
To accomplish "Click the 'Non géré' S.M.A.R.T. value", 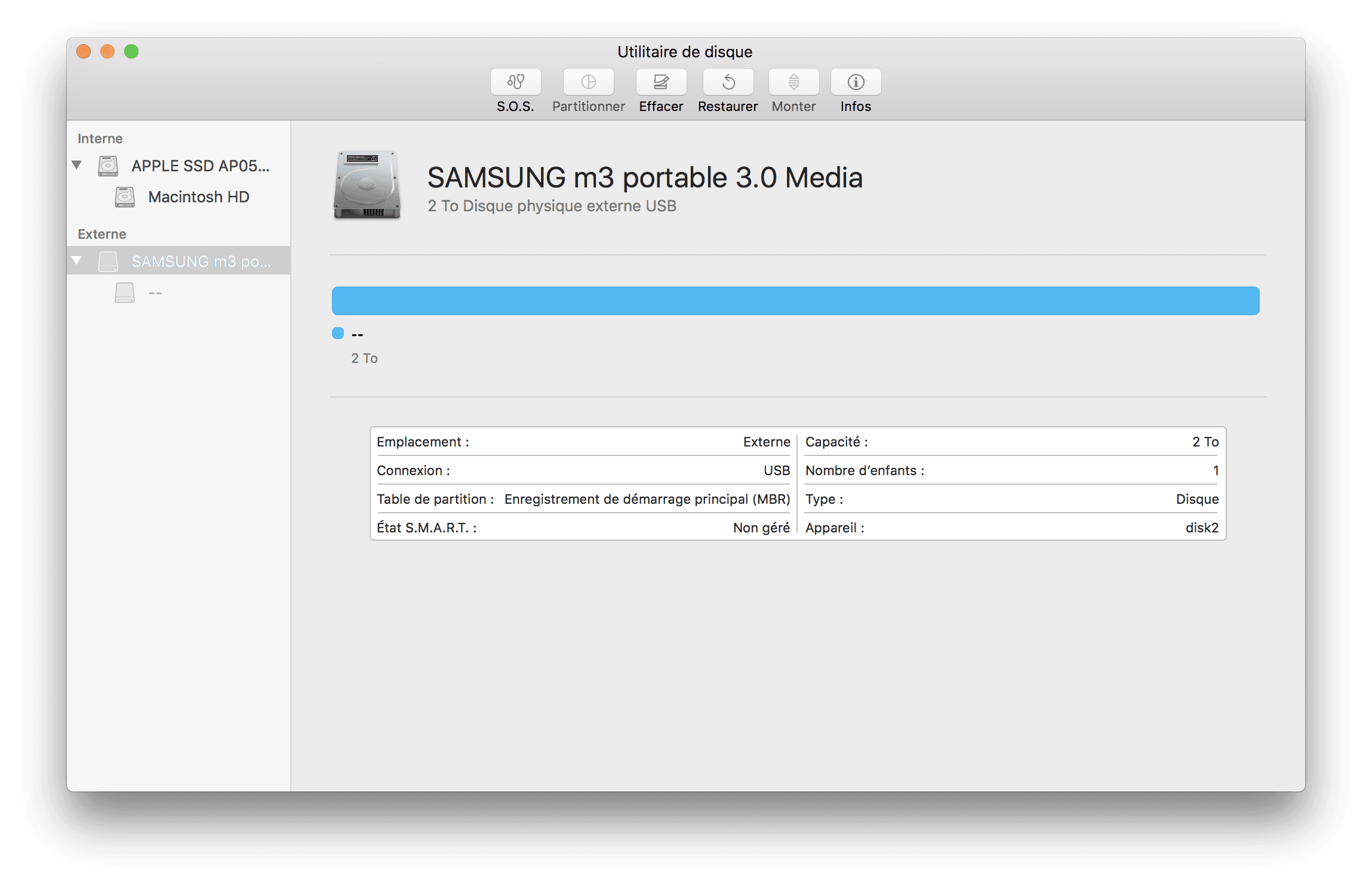I will pos(761,528).
